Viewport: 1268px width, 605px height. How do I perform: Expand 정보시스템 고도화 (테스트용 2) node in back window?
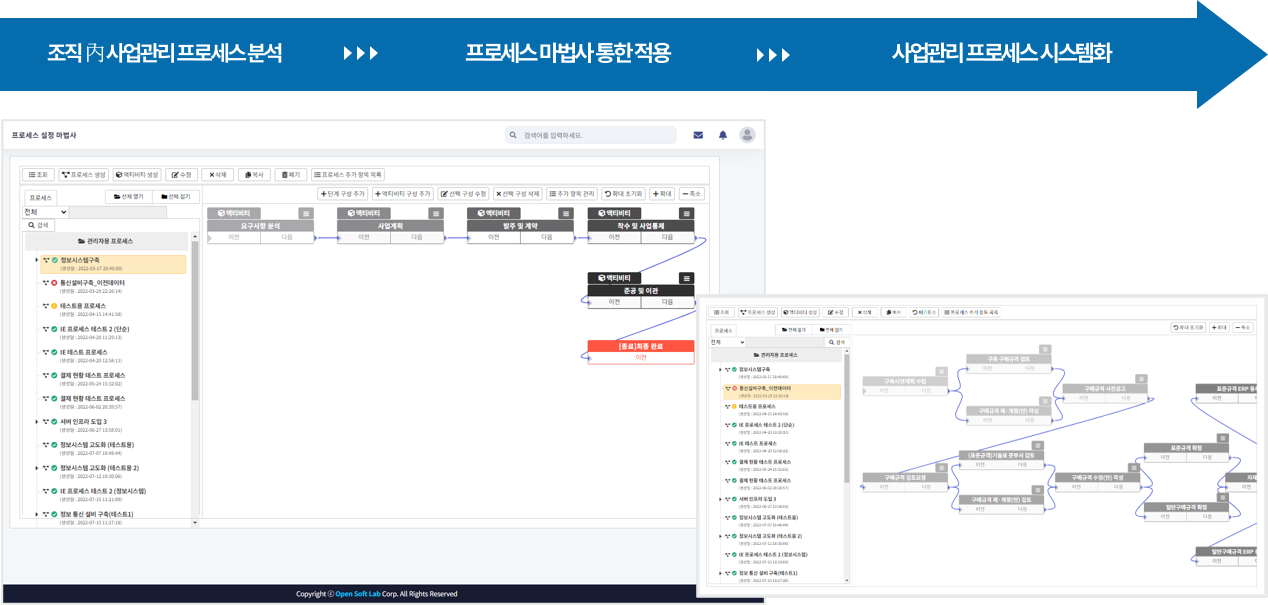point(36,467)
